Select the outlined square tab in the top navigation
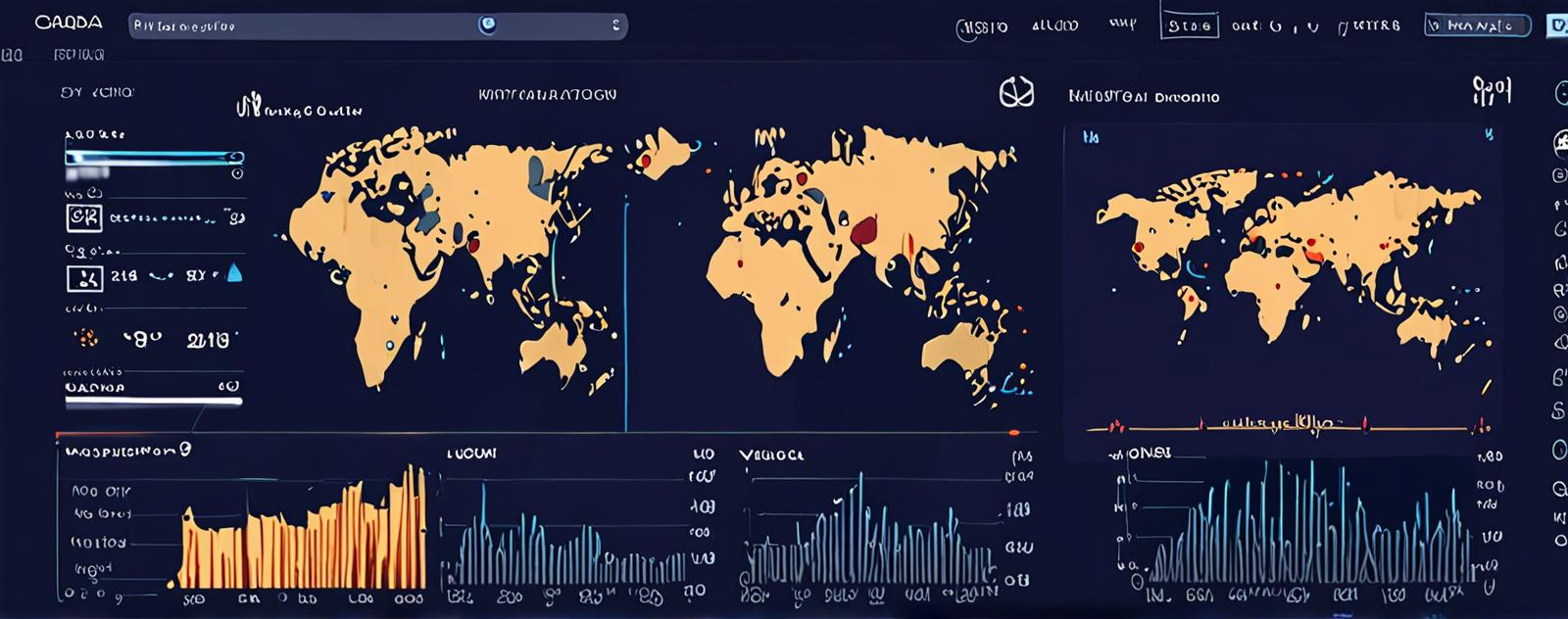The height and width of the screenshot is (619, 1568). click(x=1189, y=25)
